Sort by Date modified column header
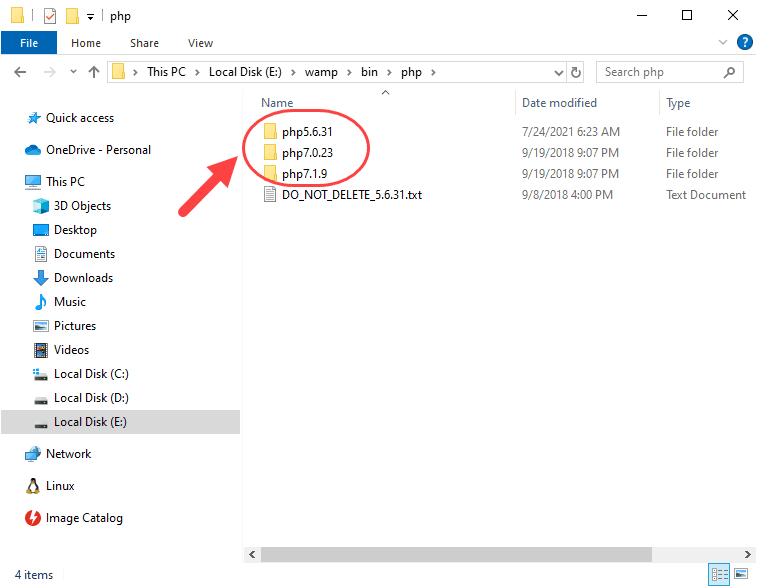Viewport: 757px width, 587px height. pyautogui.click(x=560, y=103)
